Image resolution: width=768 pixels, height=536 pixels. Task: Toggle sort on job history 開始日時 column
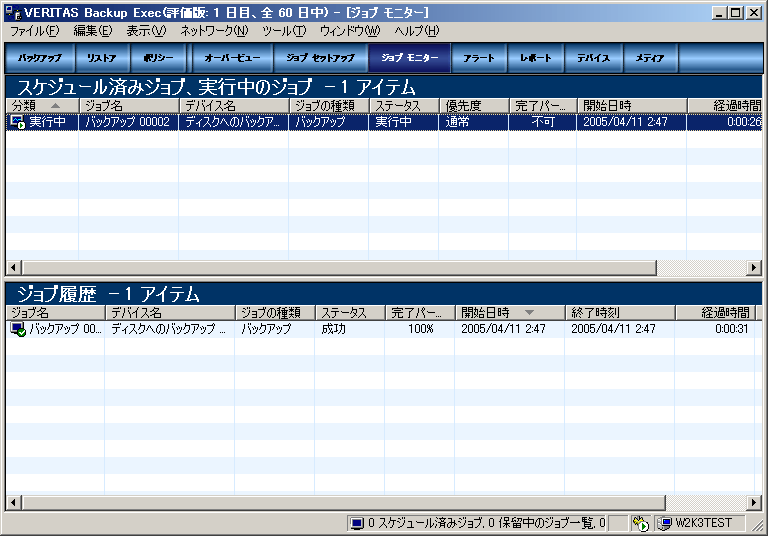click(510, 313)
